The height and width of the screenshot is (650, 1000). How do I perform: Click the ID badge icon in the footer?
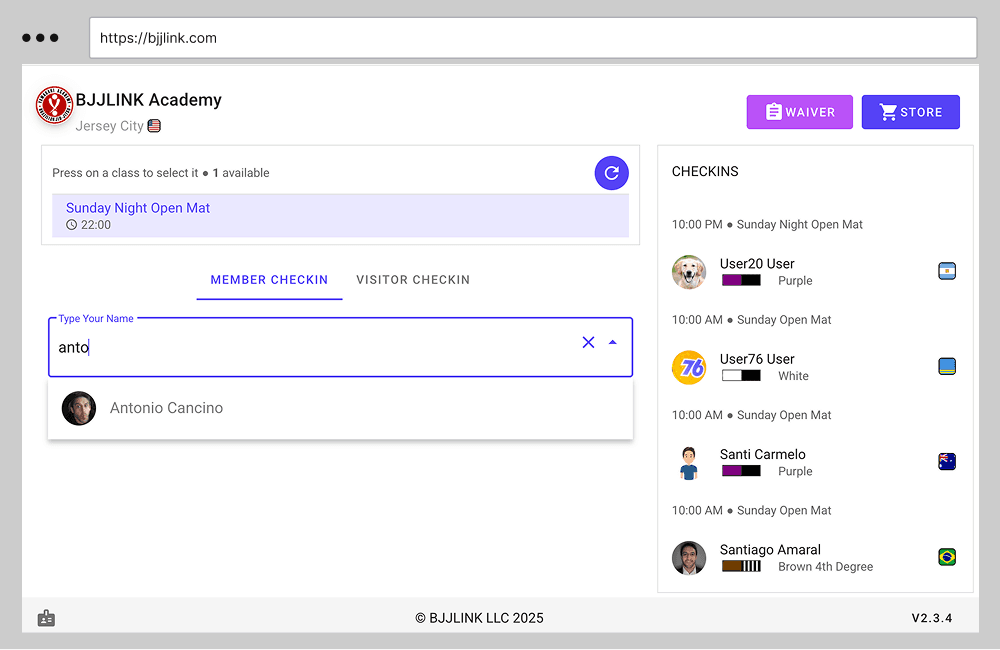pyautogui.click(x=46, y=617)
